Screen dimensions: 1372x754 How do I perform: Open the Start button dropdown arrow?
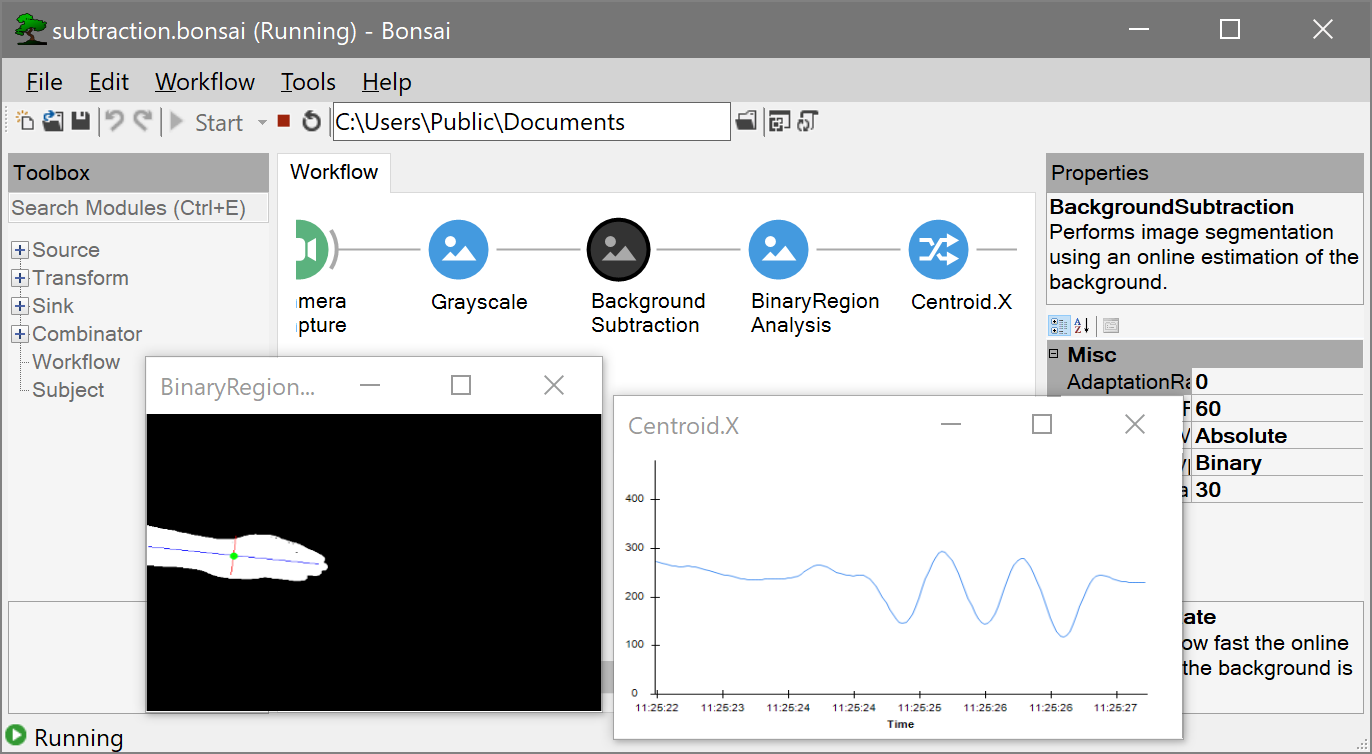pyautogui.click(x=262, y=122)
